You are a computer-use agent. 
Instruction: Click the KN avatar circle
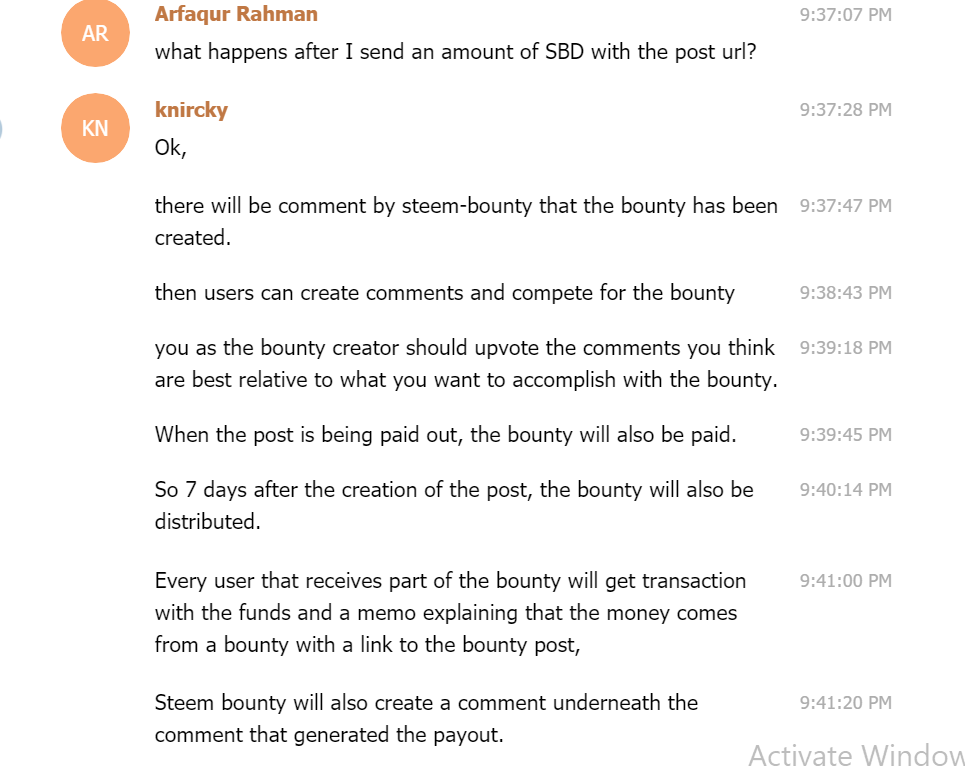click(x=95, y=128)
